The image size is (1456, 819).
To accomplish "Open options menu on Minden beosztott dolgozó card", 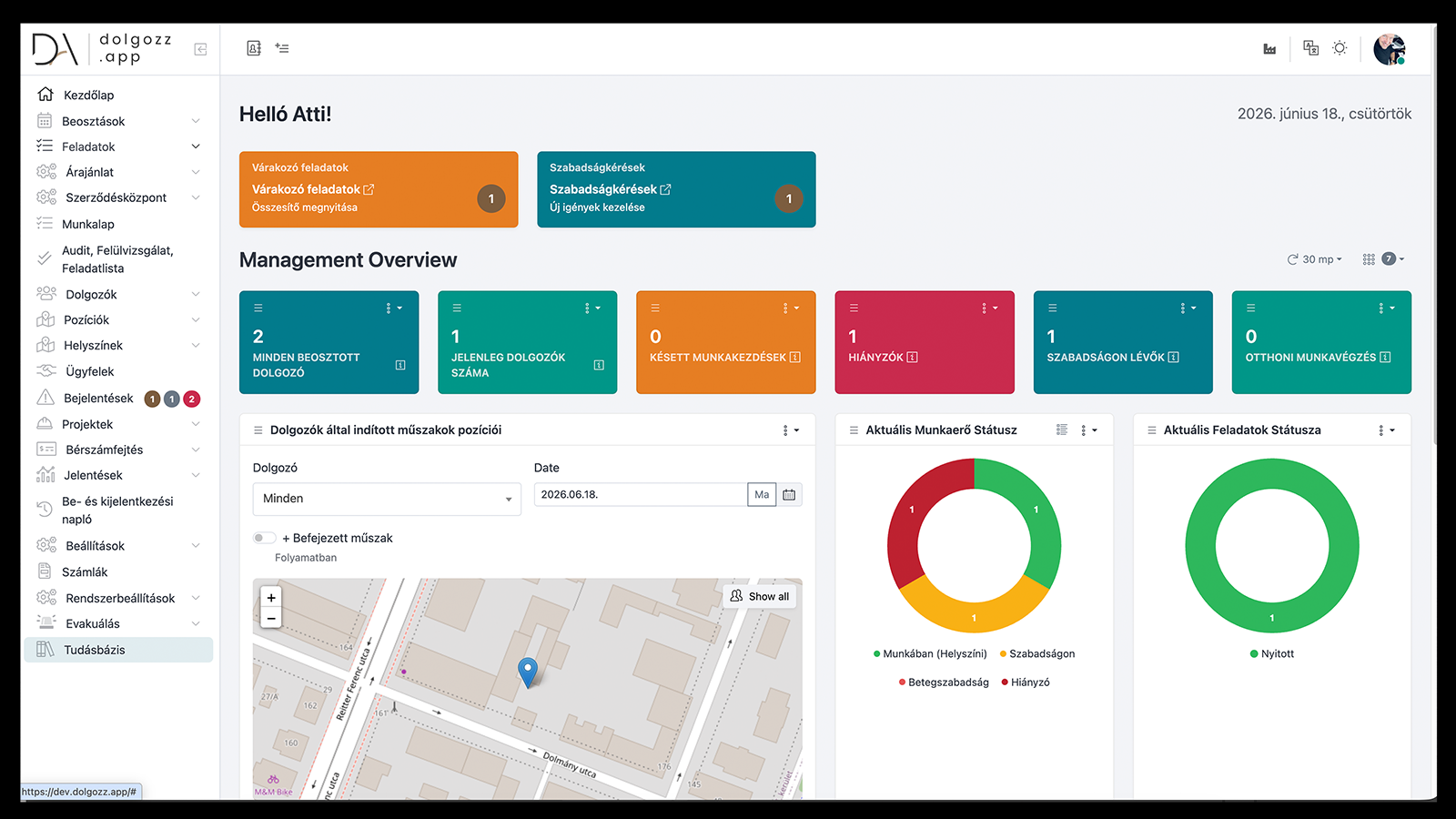I will pos(393,308).
